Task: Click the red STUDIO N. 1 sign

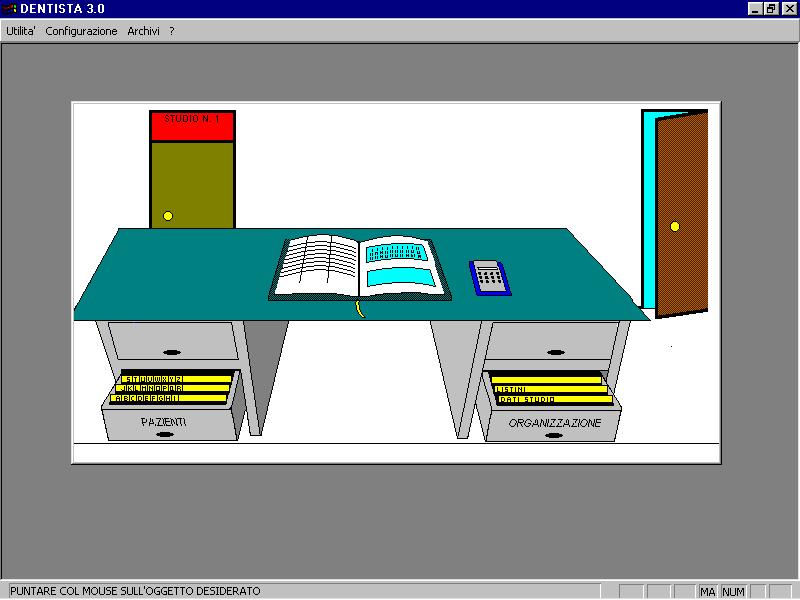Action: coord(192,126)
